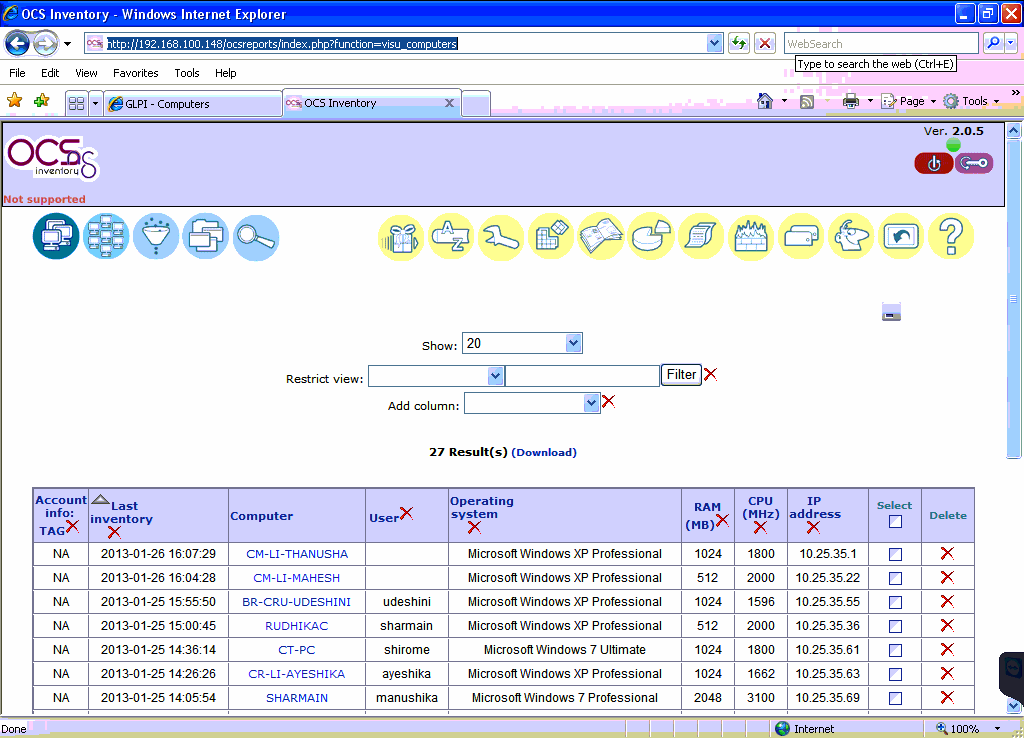Viewport: 1024px width, 738px height.
Task: Open the BR-CRU-UDESHINI computer link
Action: pyautogui.click(x=296, y=602)
